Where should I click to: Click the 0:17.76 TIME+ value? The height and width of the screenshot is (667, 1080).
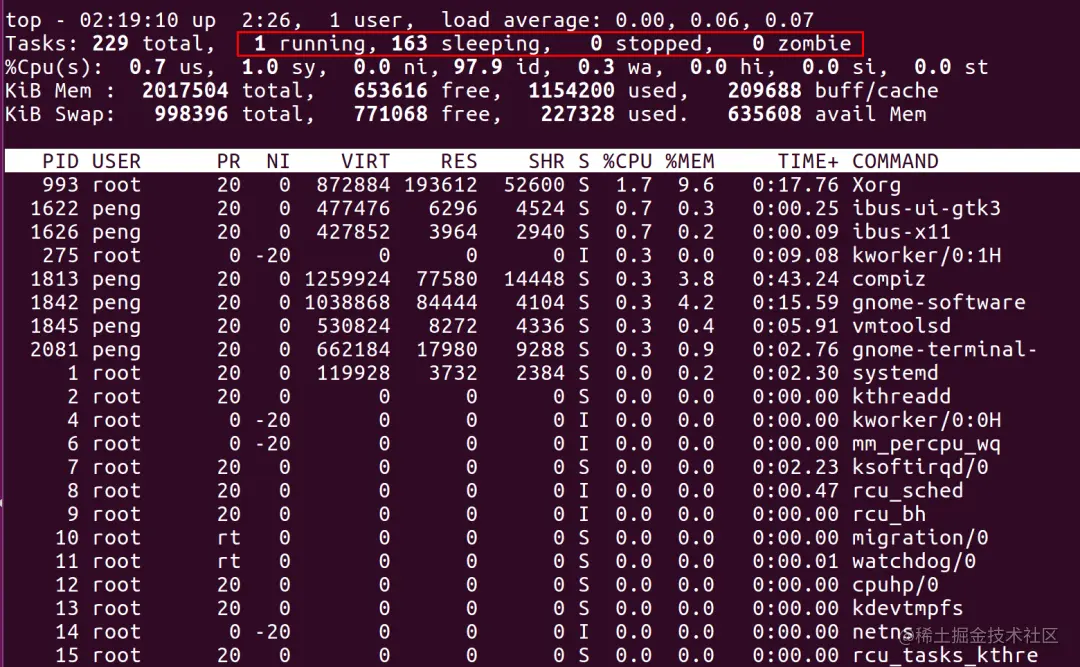click(x=796, y=185)
